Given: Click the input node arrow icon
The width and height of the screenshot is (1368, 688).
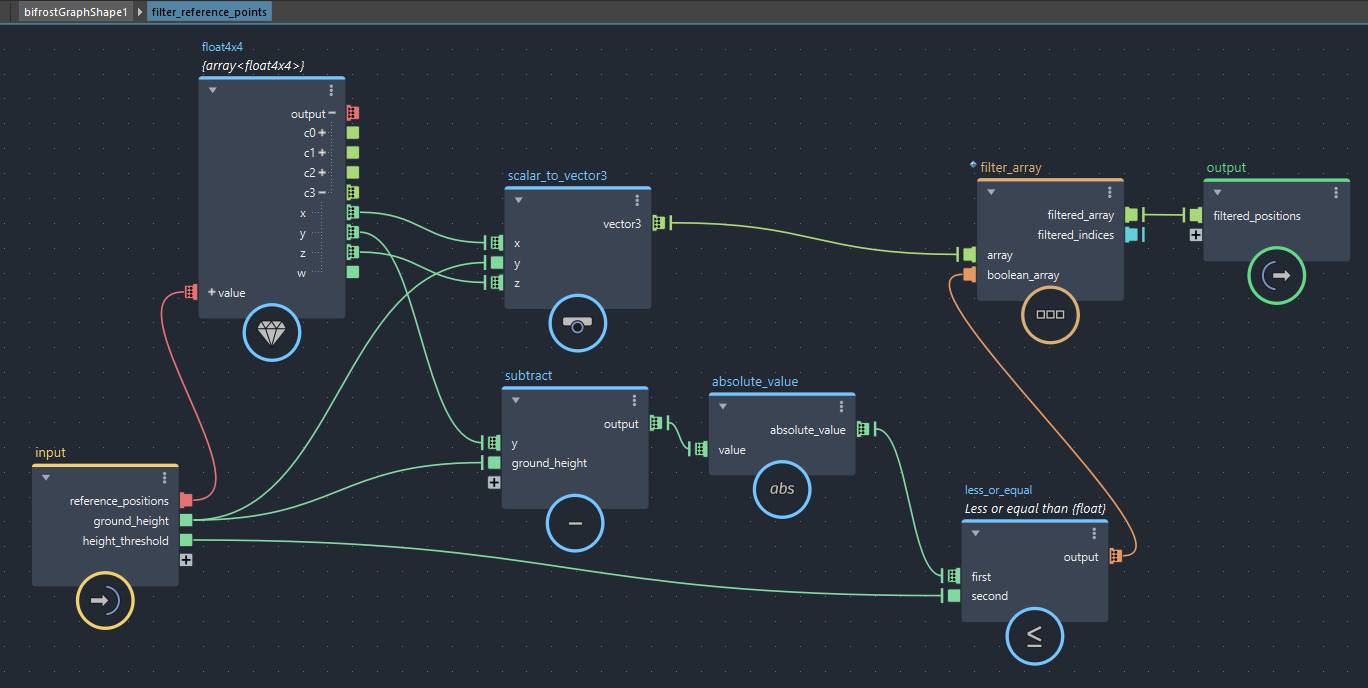Looking at the screenshot, I should coord(105,600).
